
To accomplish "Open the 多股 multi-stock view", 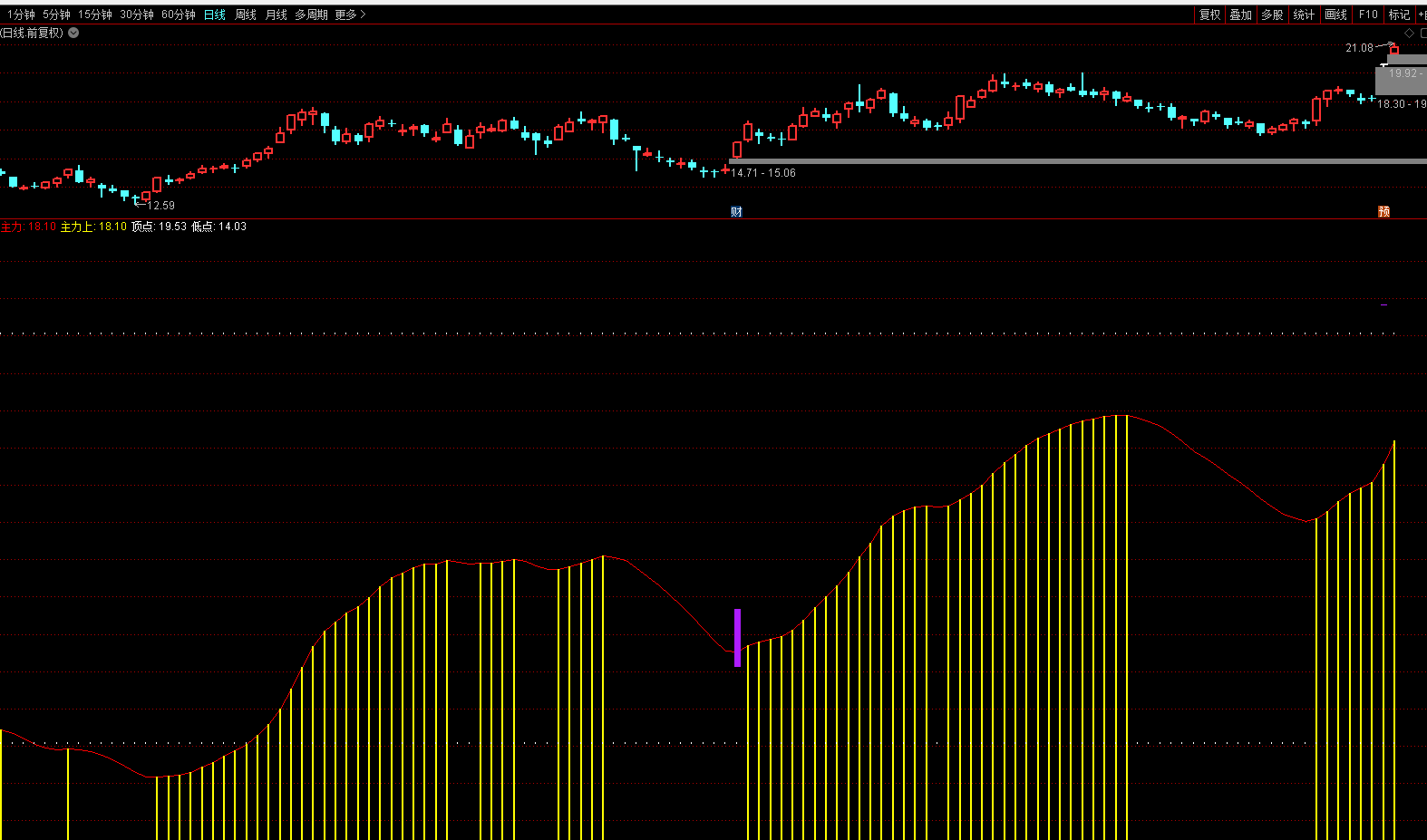I will click(1272, 14).
